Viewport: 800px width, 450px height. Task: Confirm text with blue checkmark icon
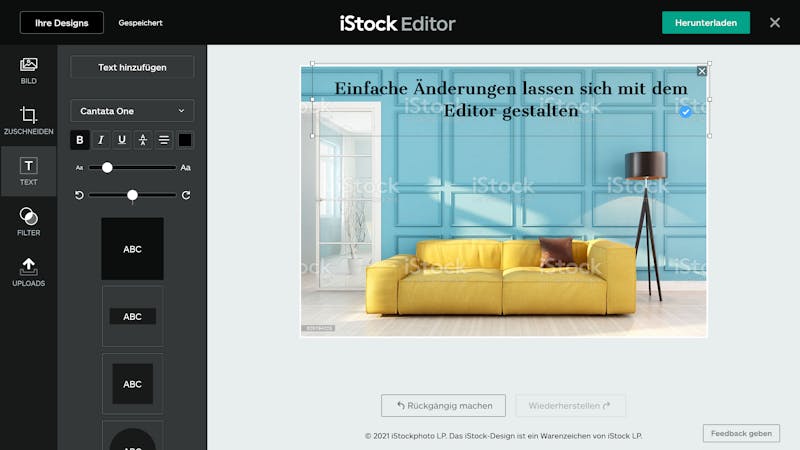685,112
